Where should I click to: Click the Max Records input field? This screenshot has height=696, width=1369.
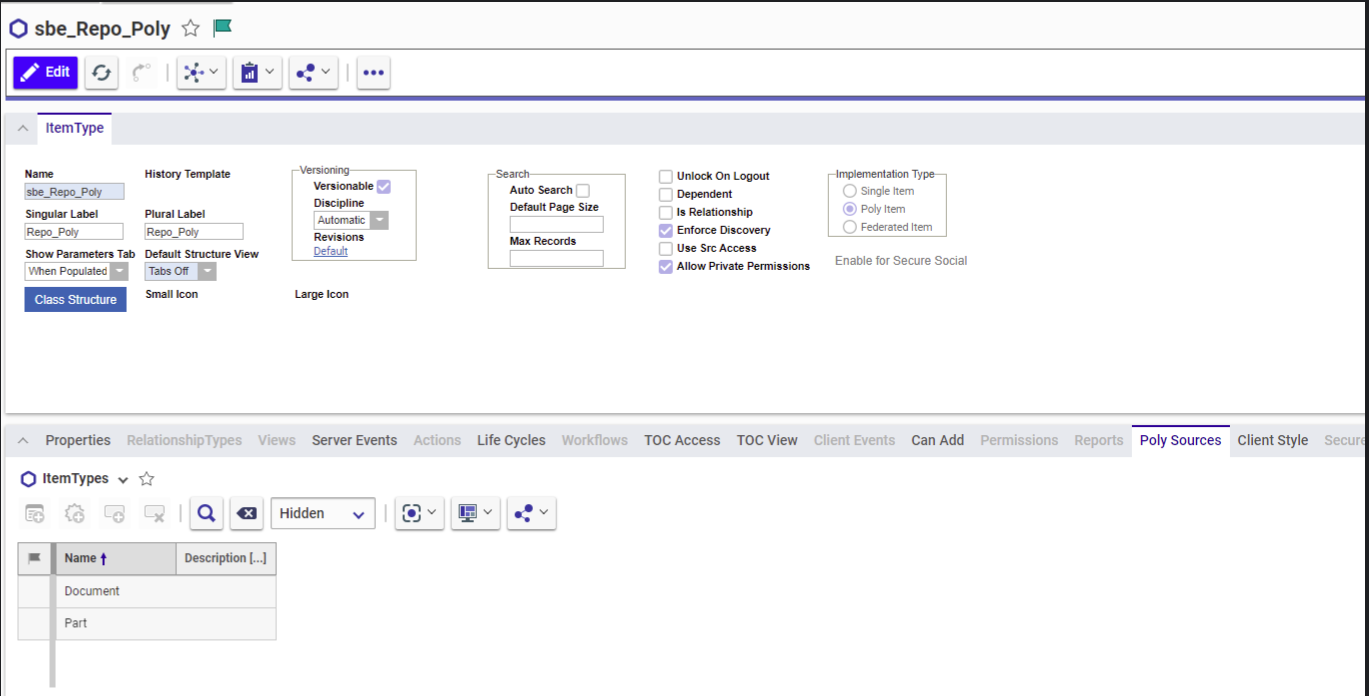coord(556,259)
